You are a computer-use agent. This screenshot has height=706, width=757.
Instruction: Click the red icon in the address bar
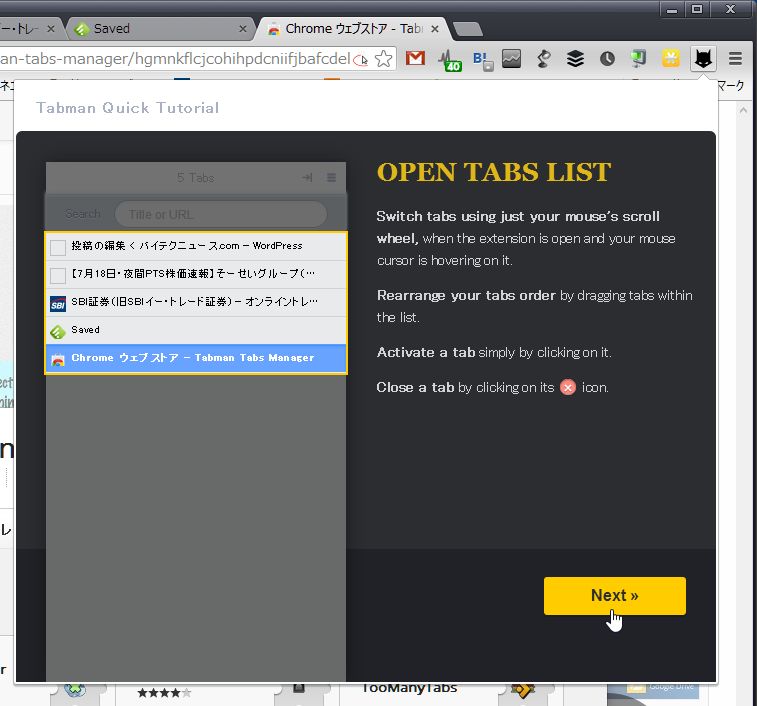click(360, 60)
